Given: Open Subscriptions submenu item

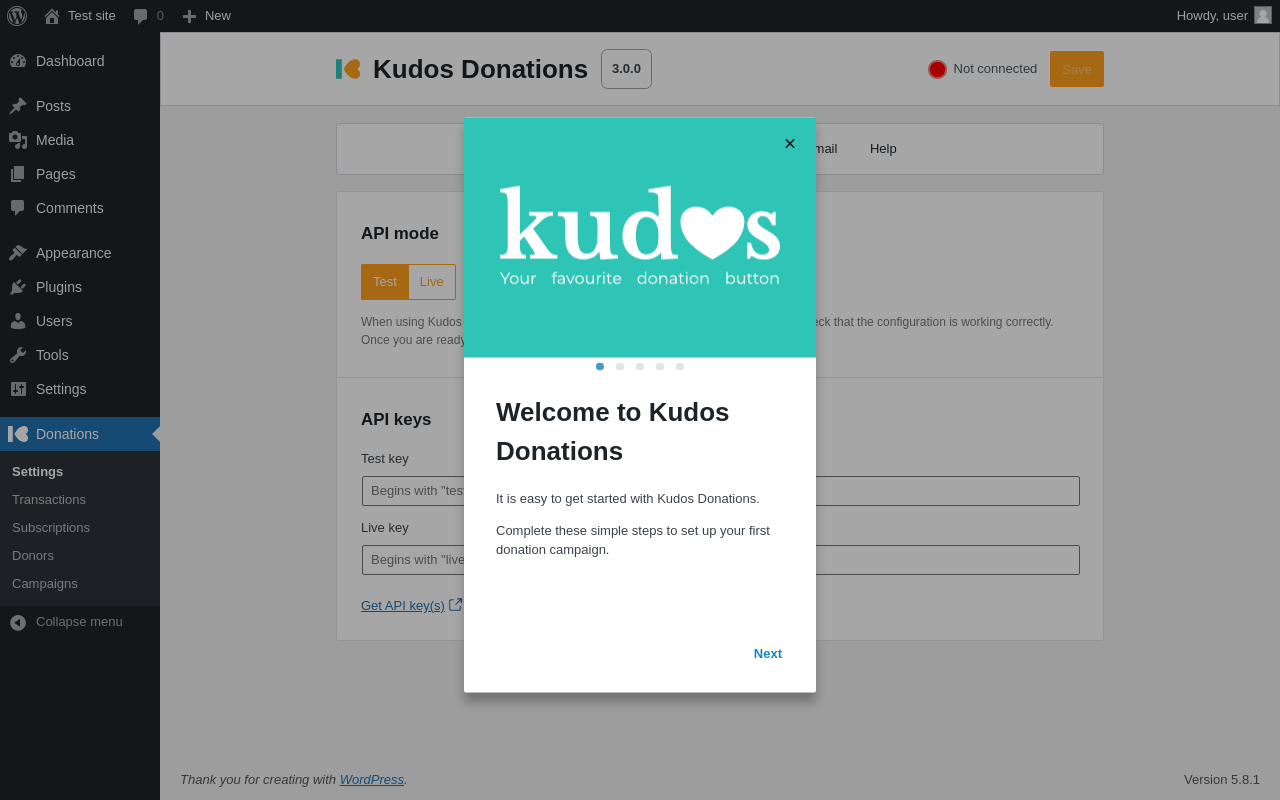Looking at the screenshot, I should point(80,528).
